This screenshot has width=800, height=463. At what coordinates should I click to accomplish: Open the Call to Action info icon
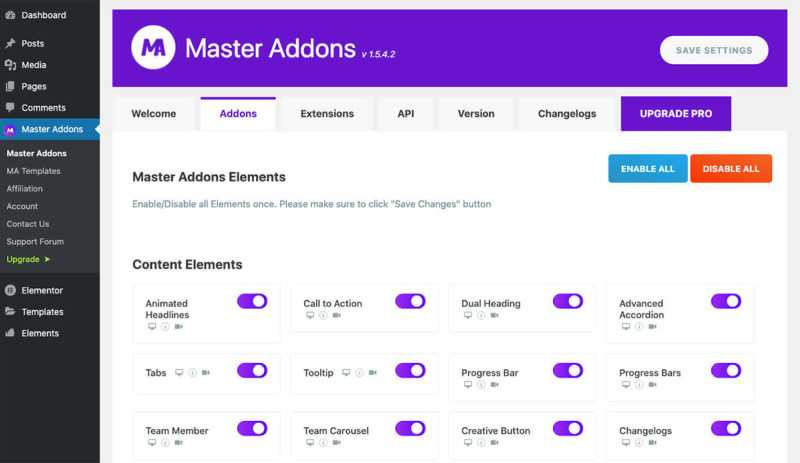(323, 315)
